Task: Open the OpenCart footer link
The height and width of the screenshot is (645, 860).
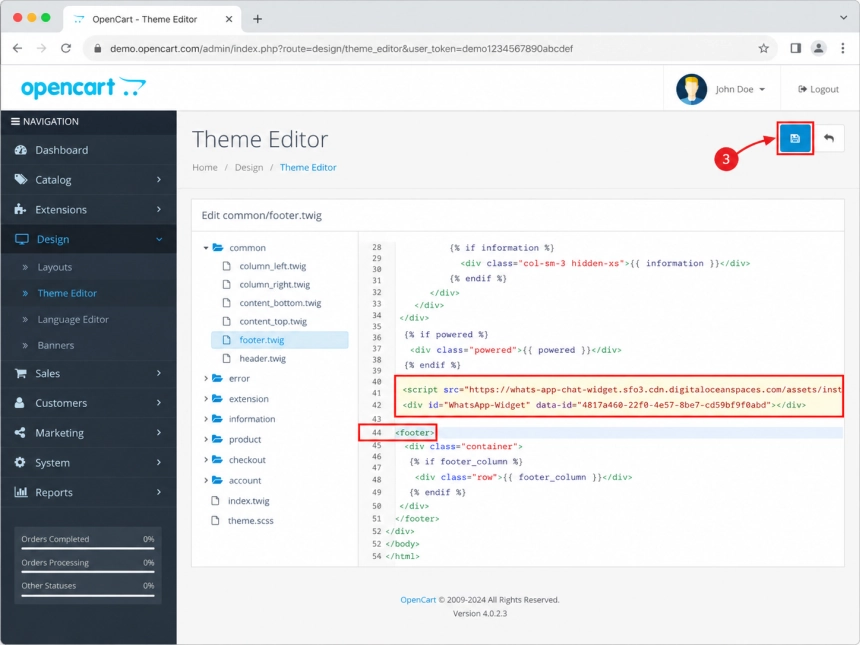Action: point(418,599)
